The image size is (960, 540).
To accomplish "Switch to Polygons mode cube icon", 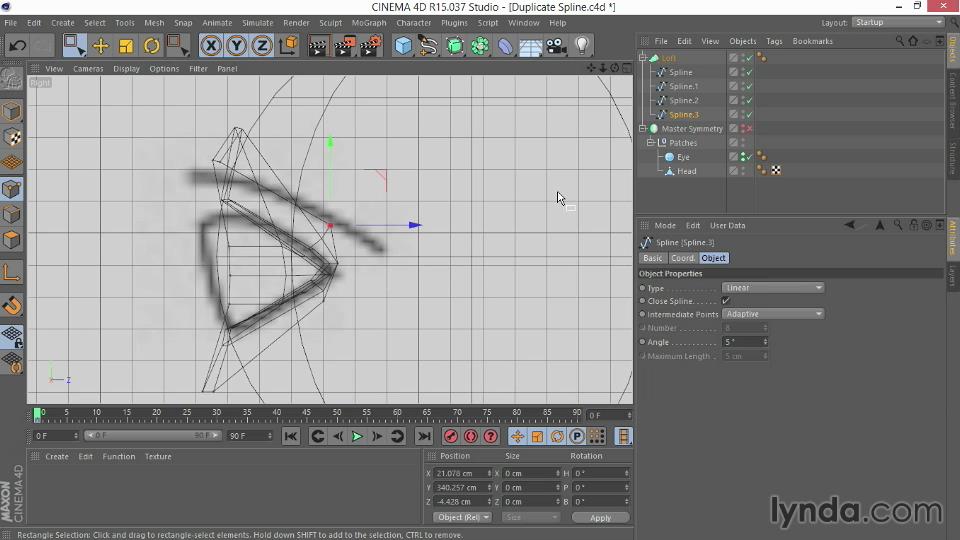I will [x=12, y=240].
